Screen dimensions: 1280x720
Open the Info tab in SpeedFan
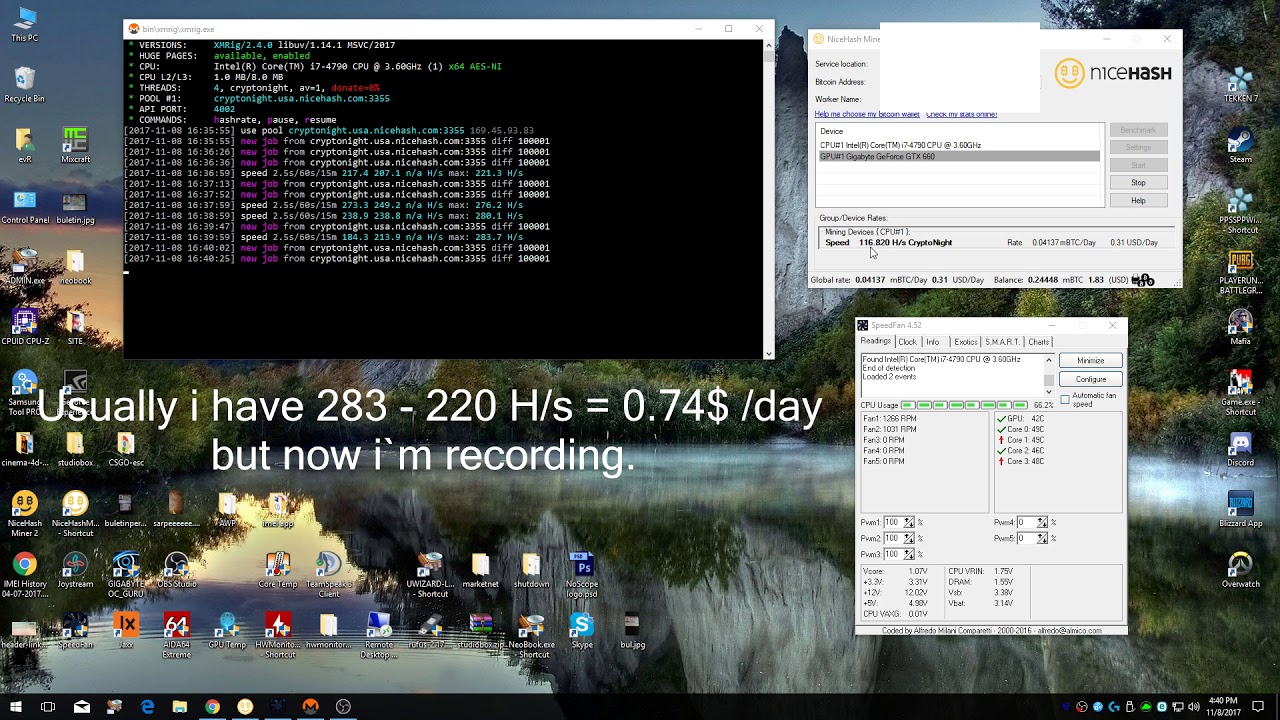pyautogui.click(x=933, y=342)
